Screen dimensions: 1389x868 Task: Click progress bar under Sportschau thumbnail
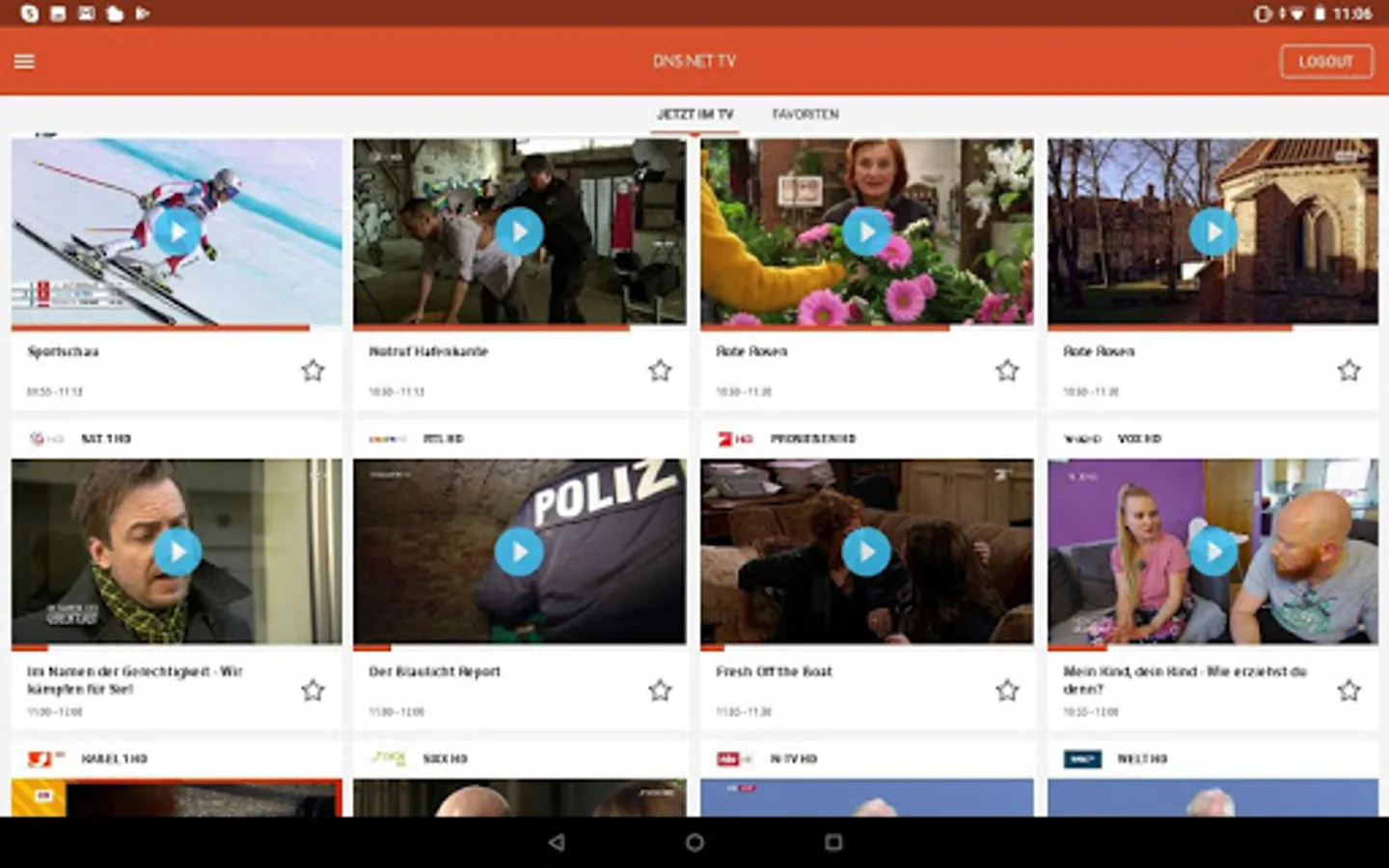tap(177, 328)
